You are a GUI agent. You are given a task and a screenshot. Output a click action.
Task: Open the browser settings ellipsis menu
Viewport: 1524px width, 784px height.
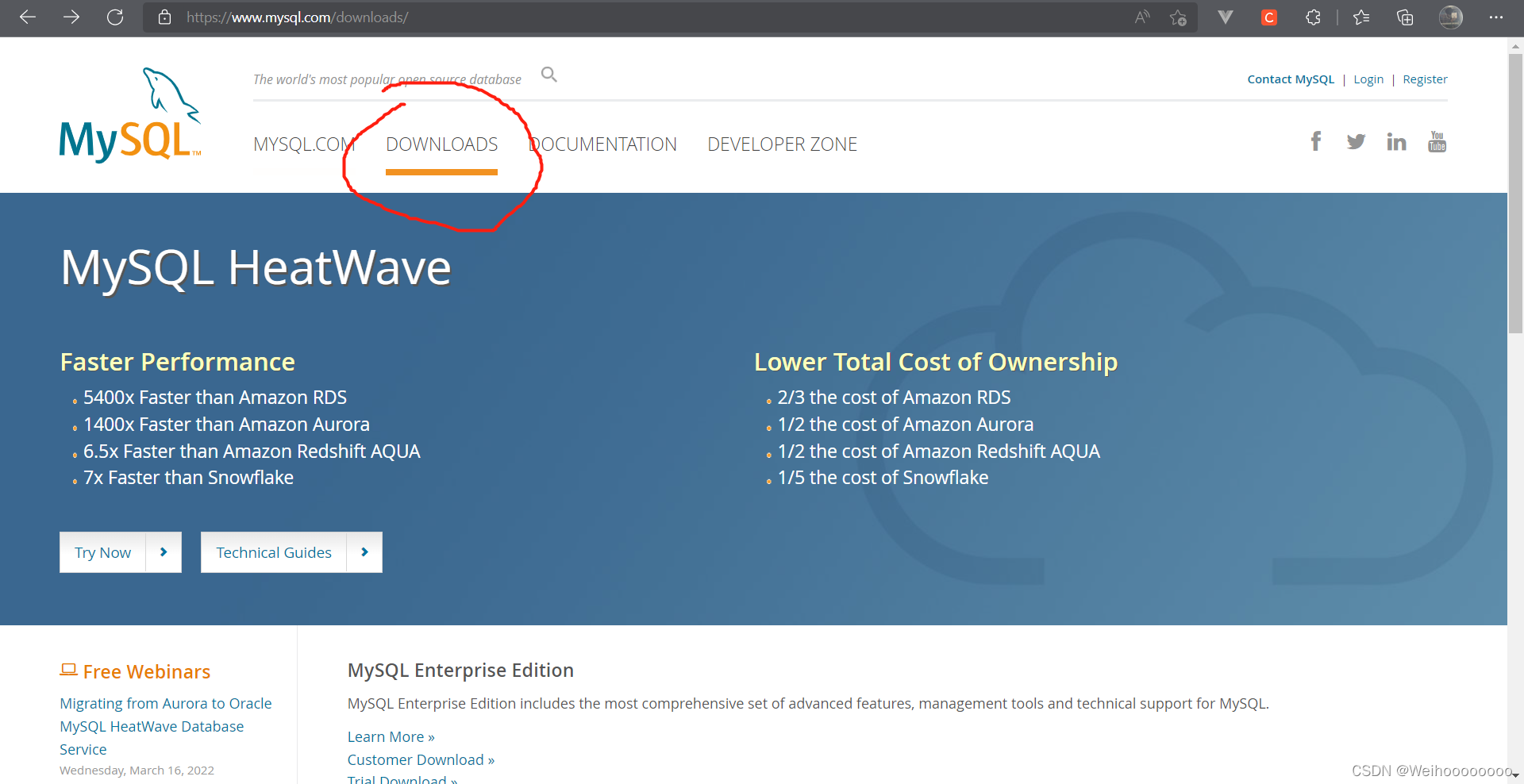tap(1496, 17)
